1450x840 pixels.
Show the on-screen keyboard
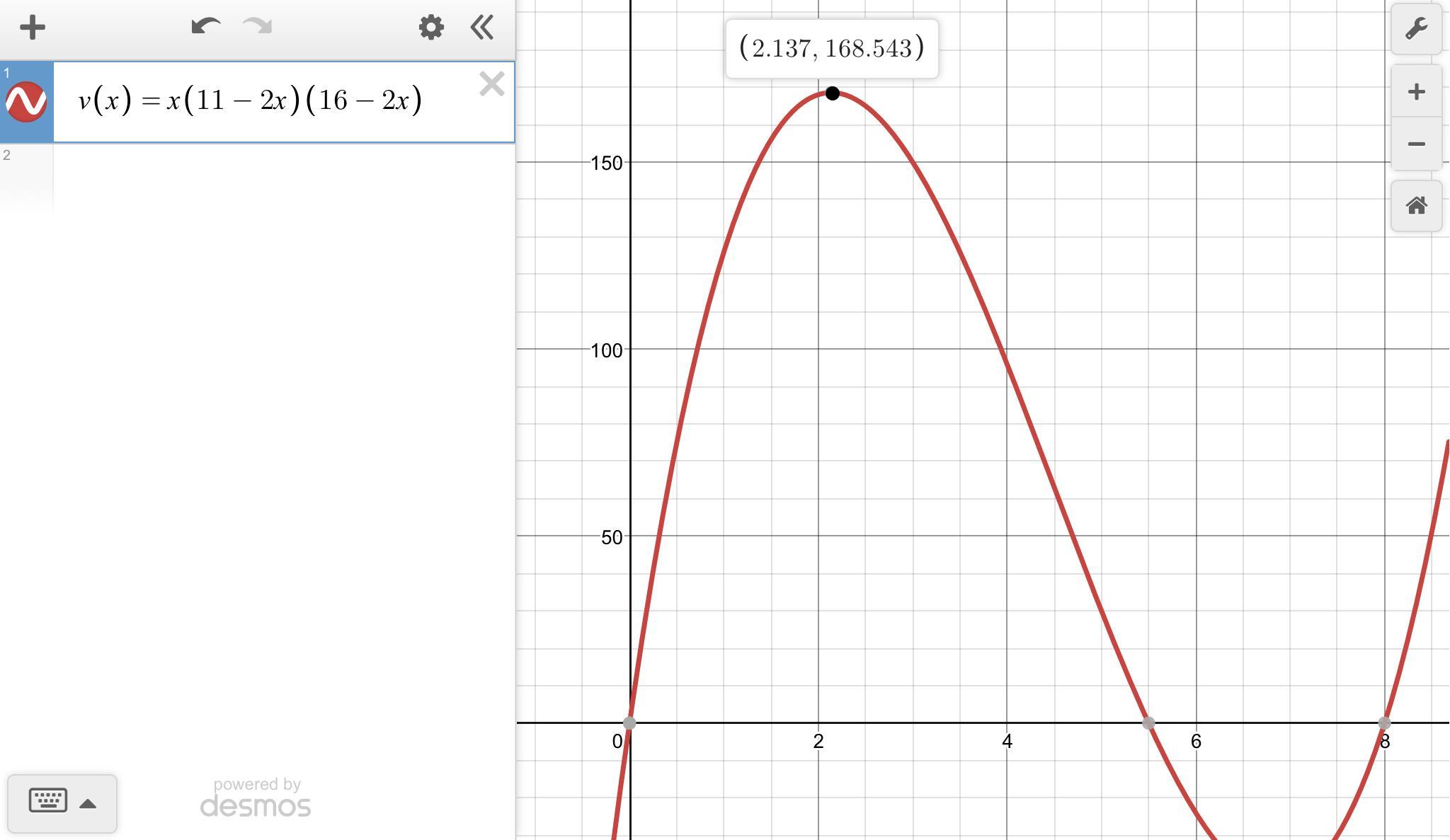(48, 802)
